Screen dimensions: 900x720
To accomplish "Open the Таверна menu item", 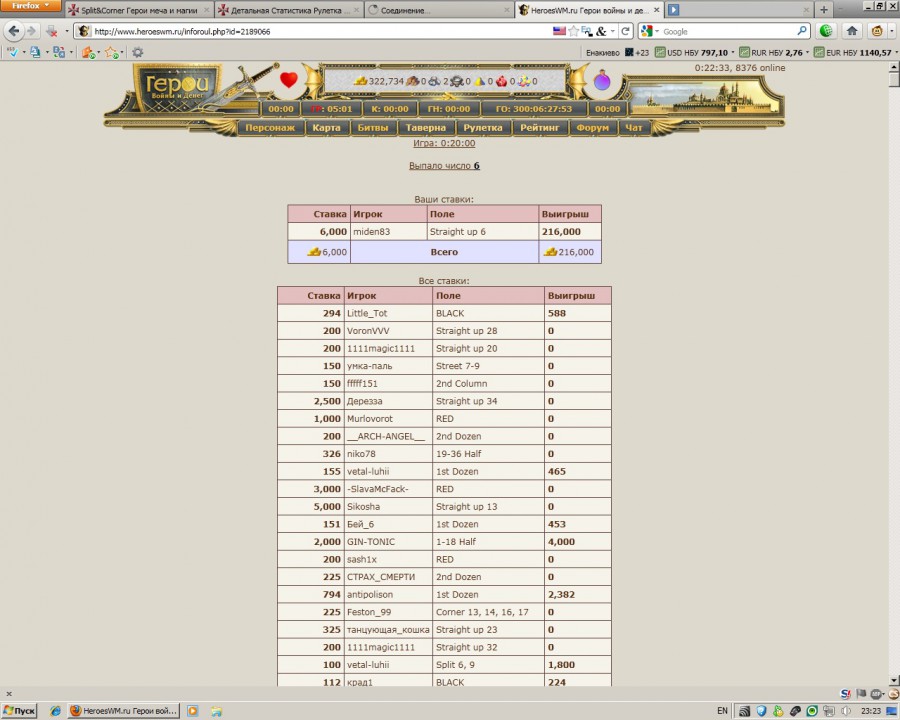I will tap(424, 128).
